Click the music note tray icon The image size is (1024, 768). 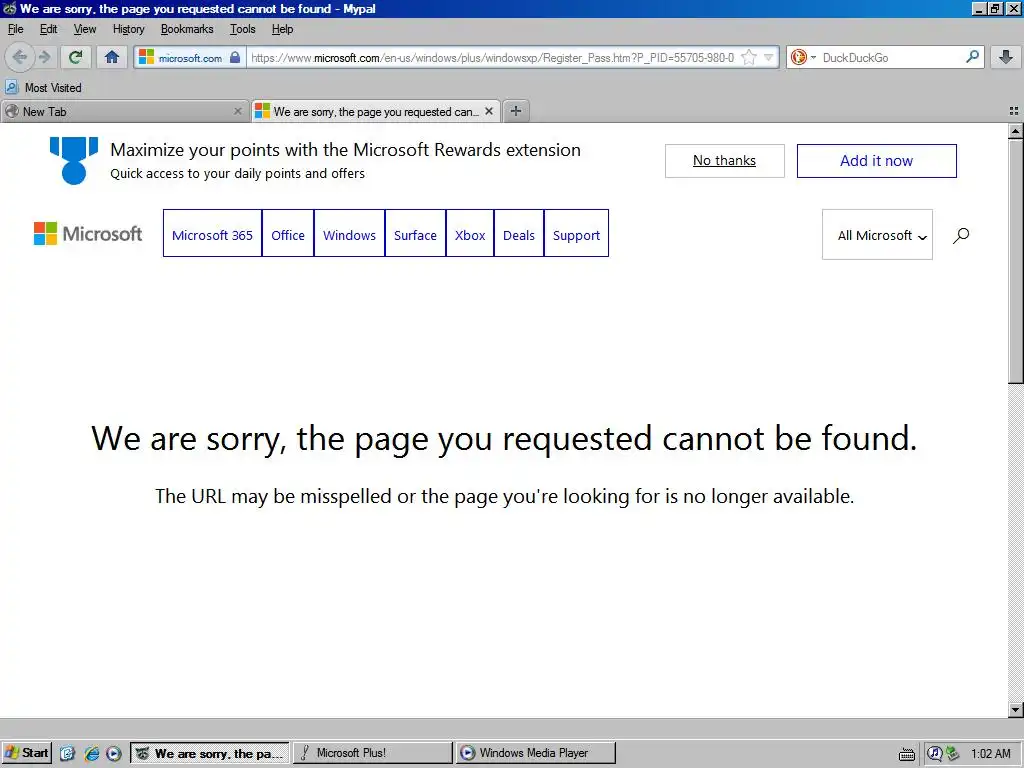tap(935, 754)
